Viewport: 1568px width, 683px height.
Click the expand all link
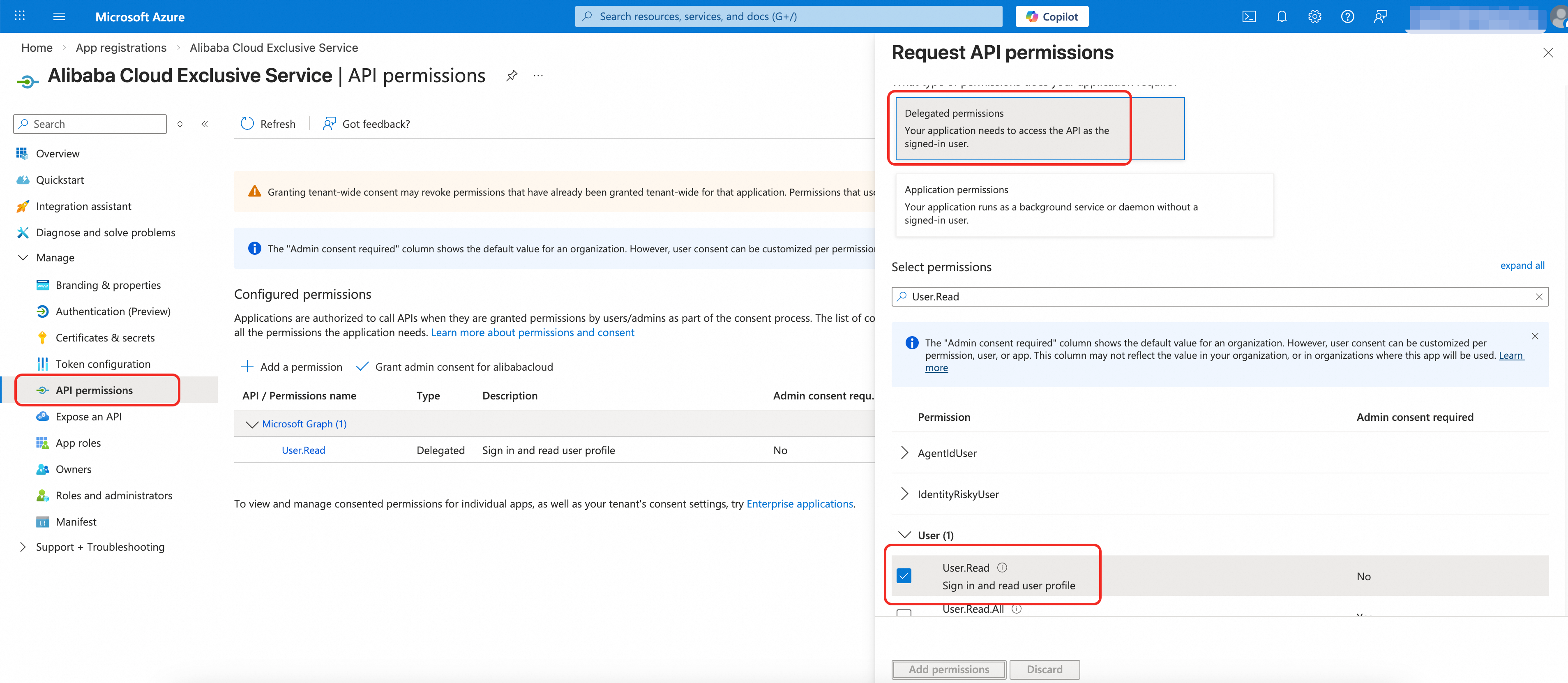[1522, 265]
